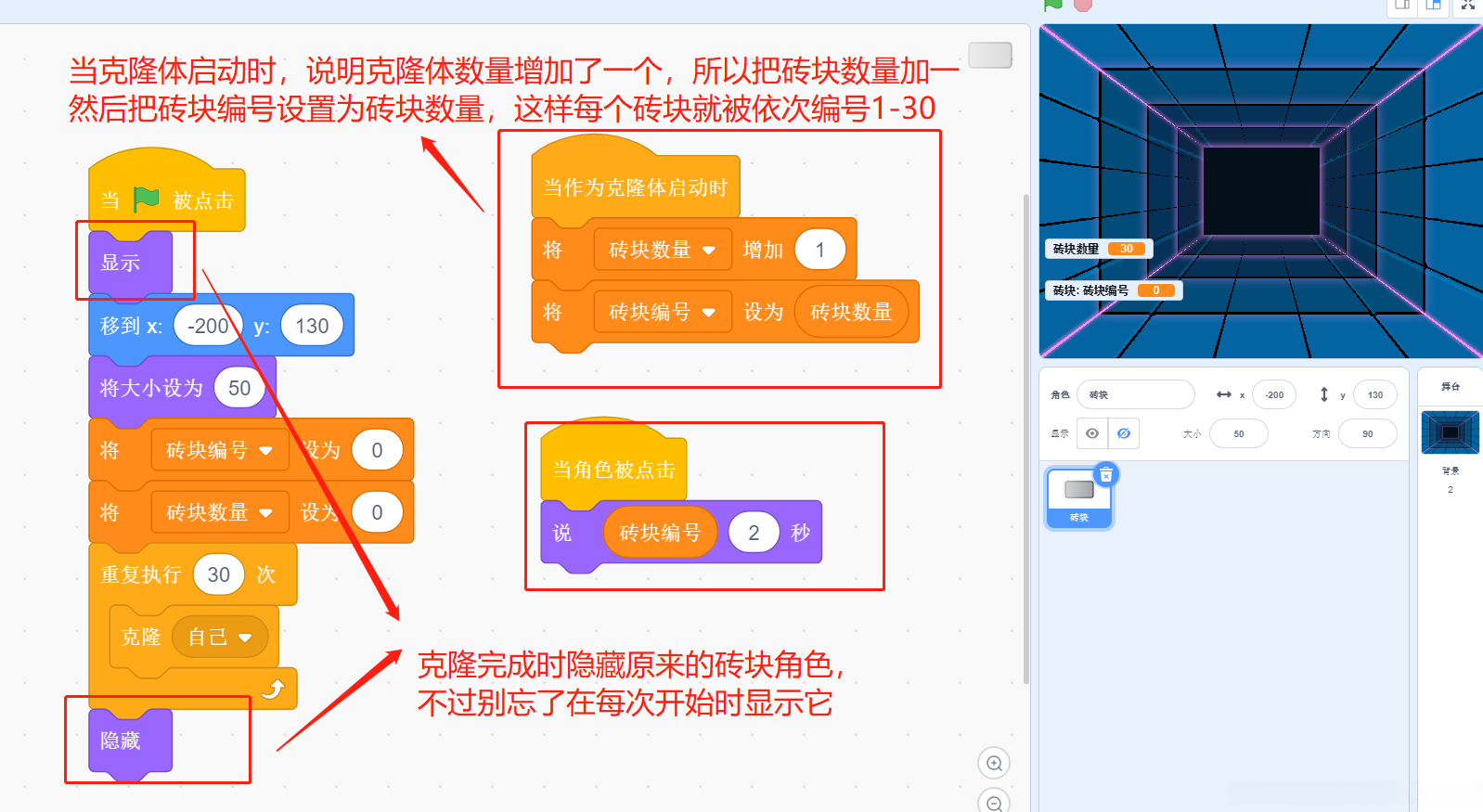Image resolution: width=1483 pixels, height=812 pixels.
Task: Show the sprite with eye icon
Action: 1092,433
